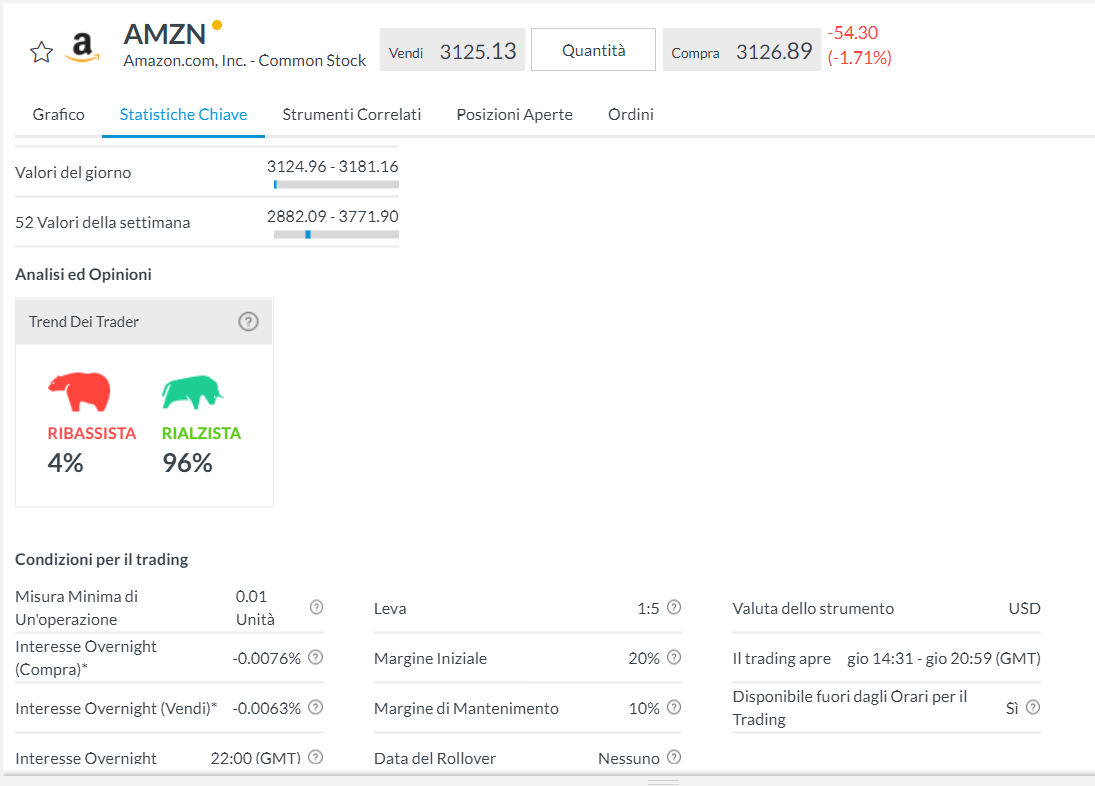Screen dimensions: 1095x786
Task: Click the 20% Margine Iniziale value
Action: coord(644,658)
